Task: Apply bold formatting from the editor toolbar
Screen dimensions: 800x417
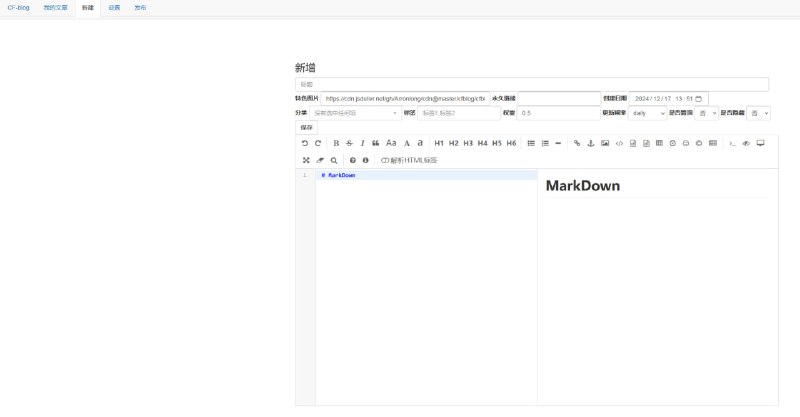Action: coord(336,143)
